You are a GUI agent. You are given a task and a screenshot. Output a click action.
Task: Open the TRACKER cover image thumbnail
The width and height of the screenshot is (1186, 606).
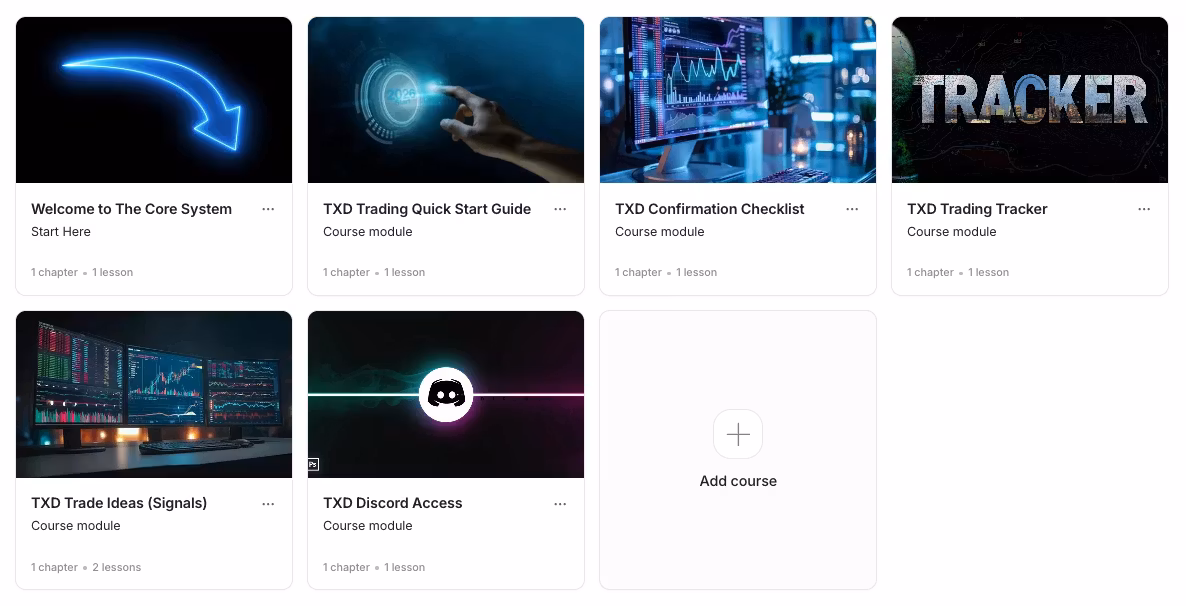click(1030, 100)
